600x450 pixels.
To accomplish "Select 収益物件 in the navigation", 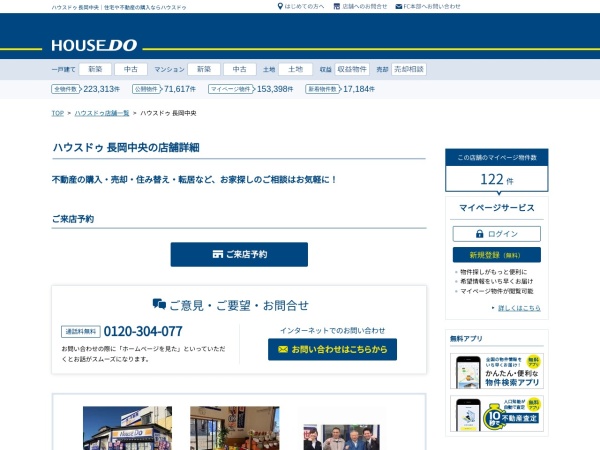I will click(x=352, y=69).
